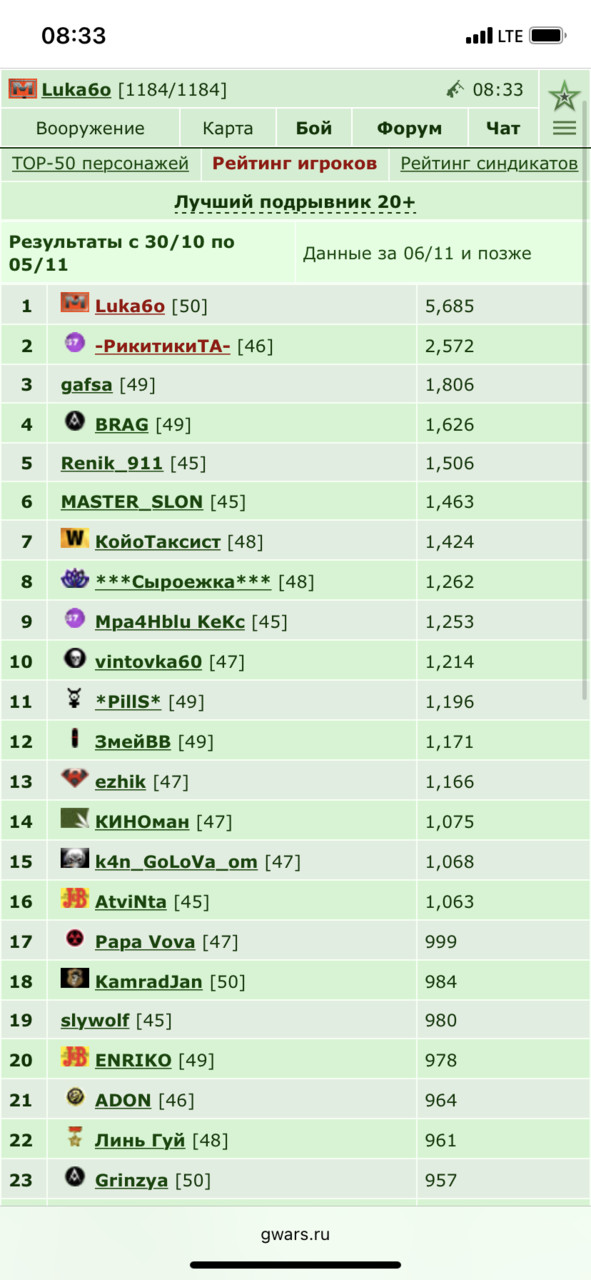Open Рейтинг синдикатов link
Viewport: 591px width, 1280px height.
point(489,164)
